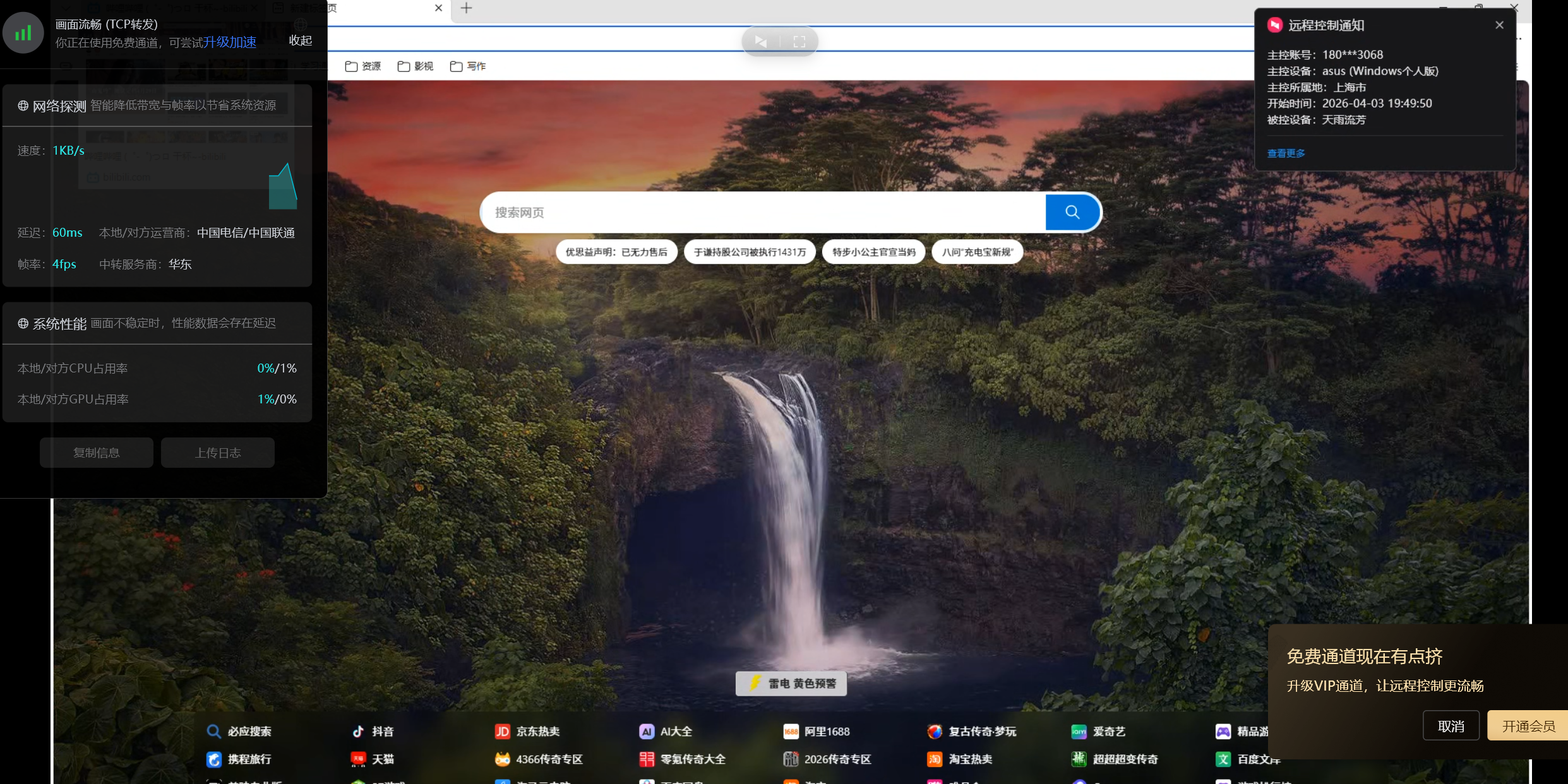Screen dimensions: 1568x784
Task: Click the fullscreen icon in floating toolbar
Action: 799,42
